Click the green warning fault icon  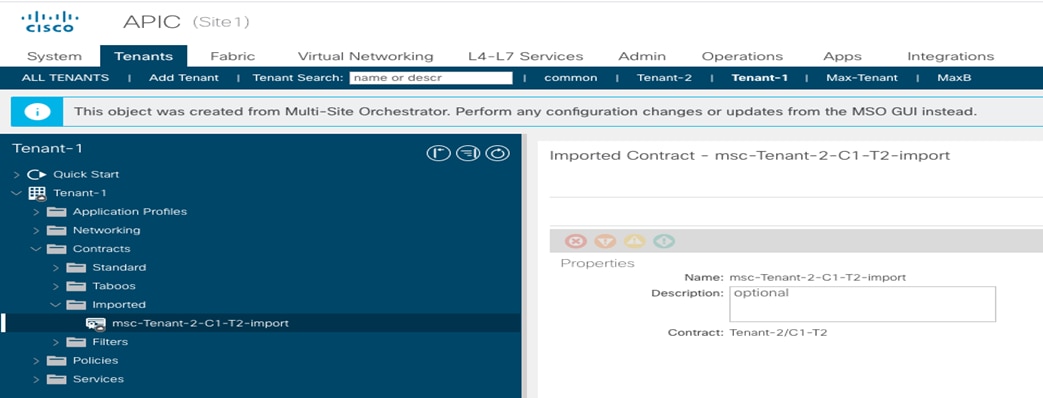pos(664,241)
